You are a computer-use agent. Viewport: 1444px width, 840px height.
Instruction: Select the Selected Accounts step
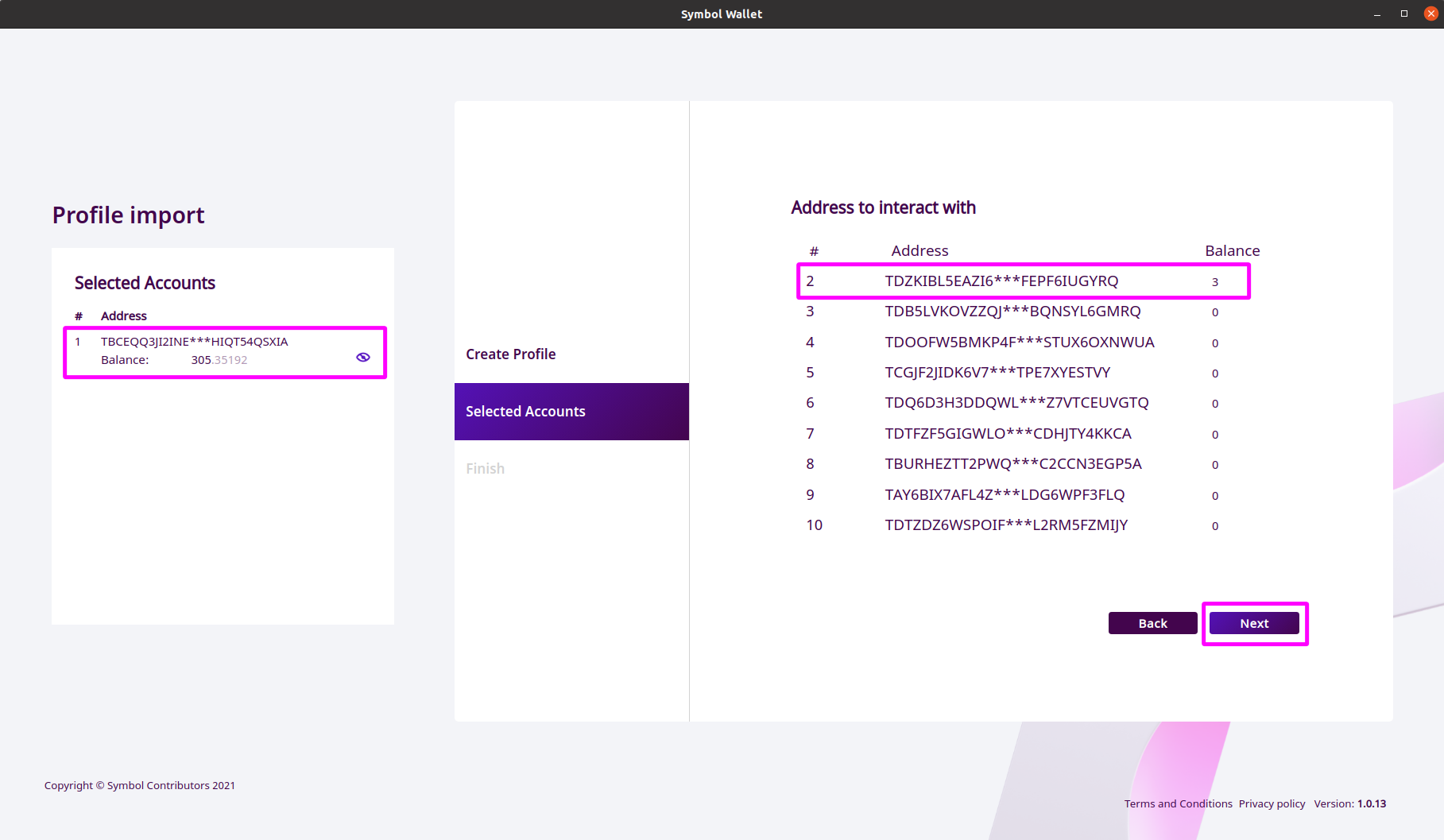(571, 412)
